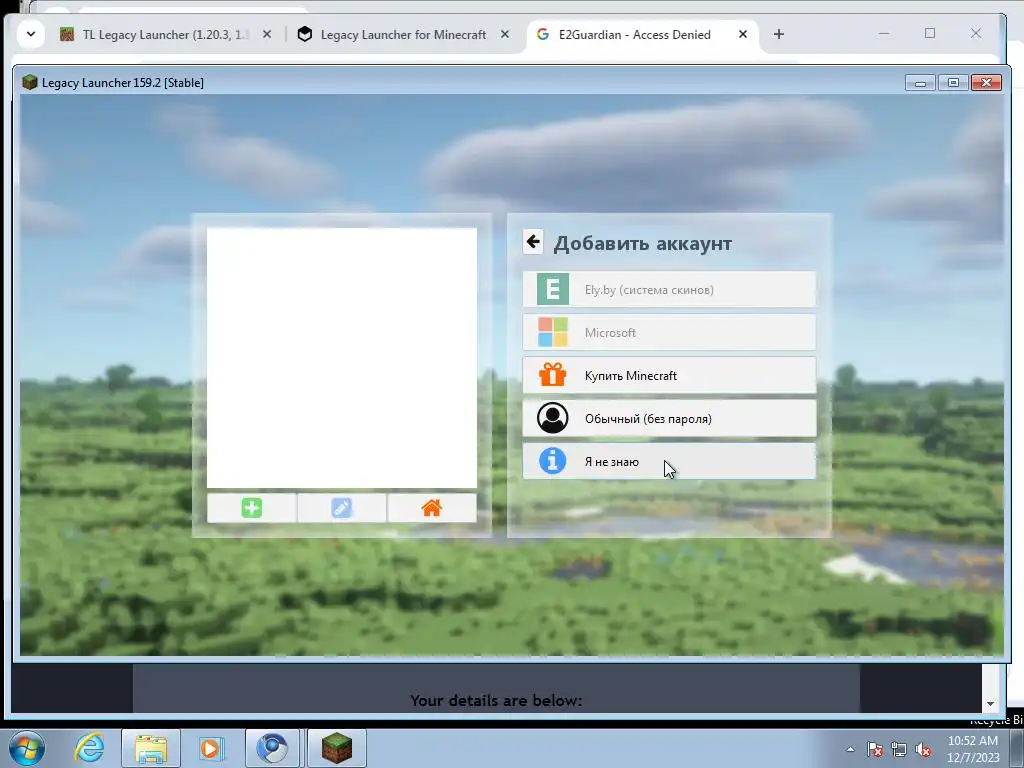The image size is (1024, 768).
Task: Click the black user silhouette icon
Action: click(552, 418)
